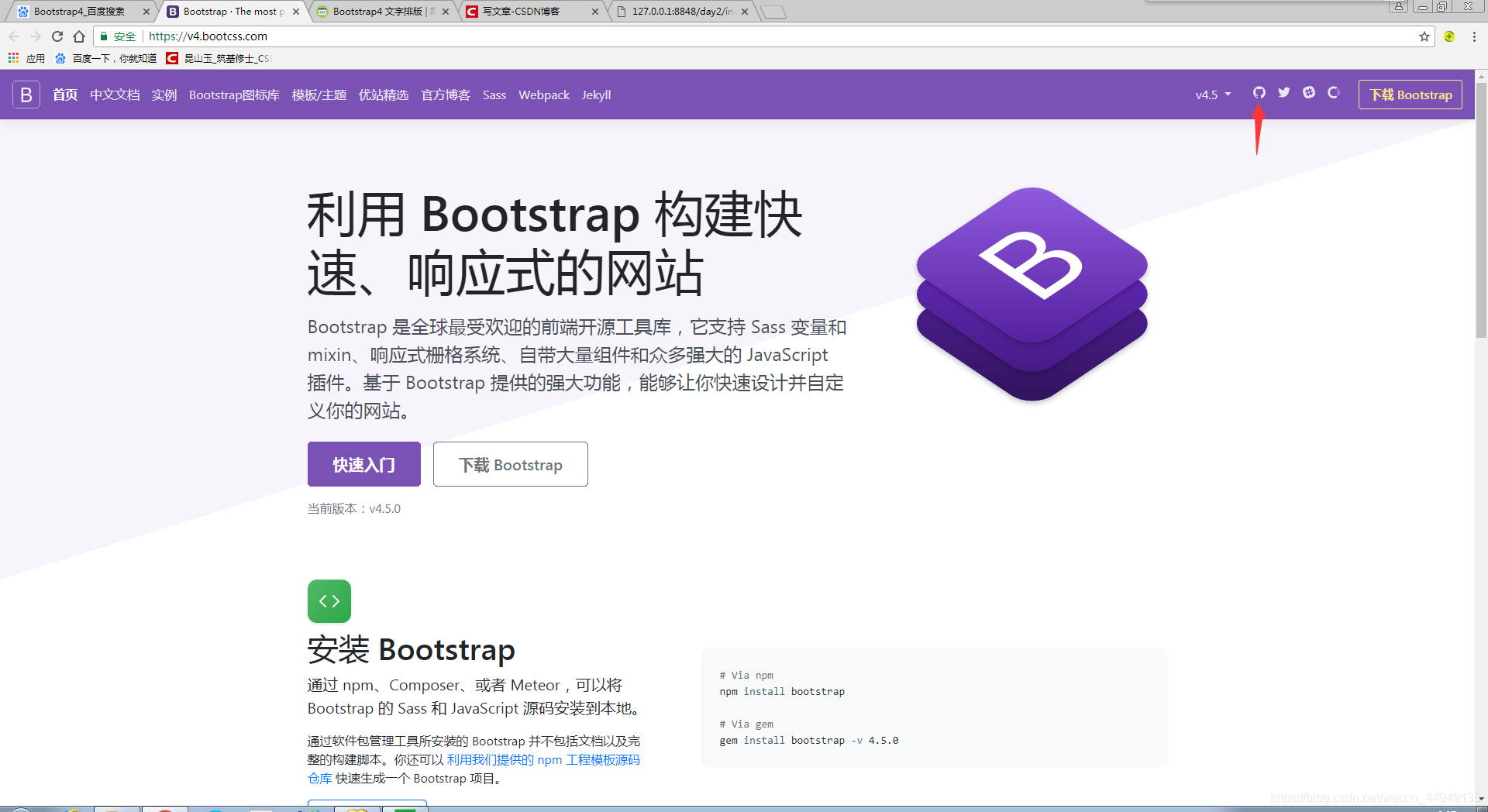Image resolution: width=1488 pixels, height=812 pixels.
Task: Click the 下载 Bootstrap button in navbar
Action: coord(1410,95)
